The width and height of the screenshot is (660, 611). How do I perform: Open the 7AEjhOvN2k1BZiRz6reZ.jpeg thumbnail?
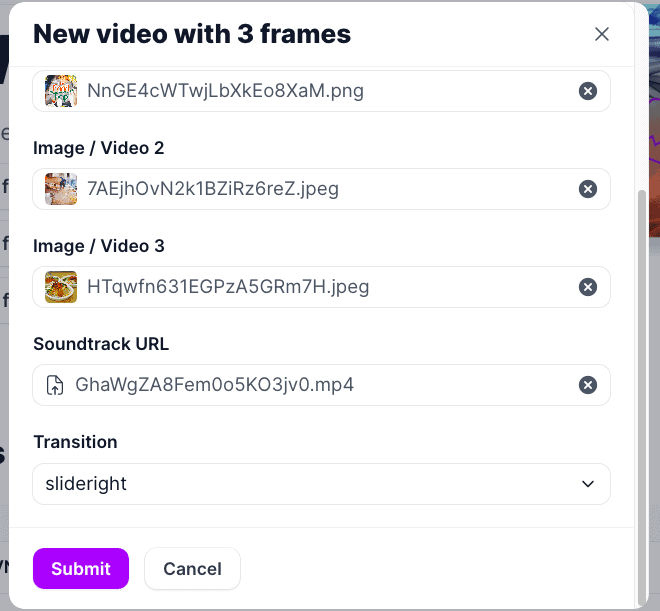(x=61, y=189)
